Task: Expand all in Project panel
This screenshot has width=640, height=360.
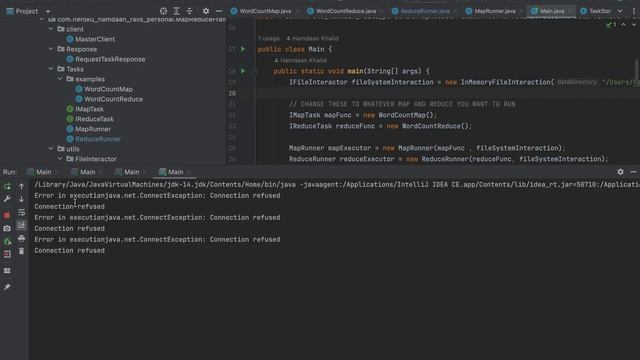Action: pos(176,11)
